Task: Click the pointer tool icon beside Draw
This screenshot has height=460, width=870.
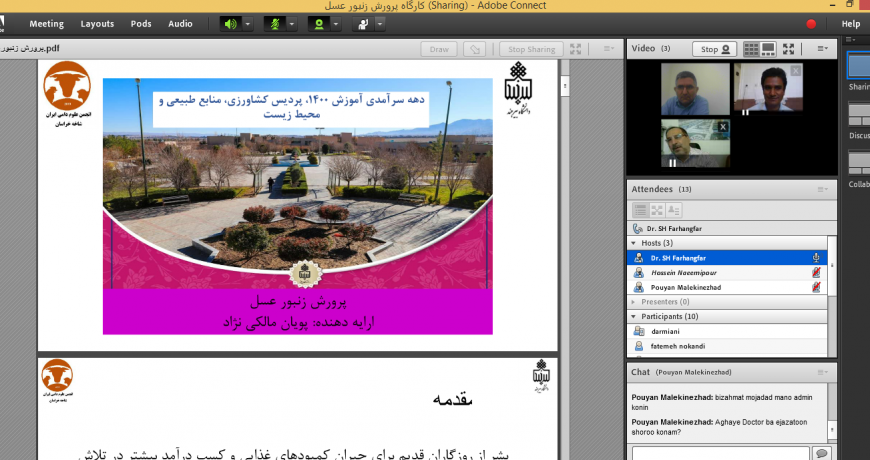Action: click(475, 49)
